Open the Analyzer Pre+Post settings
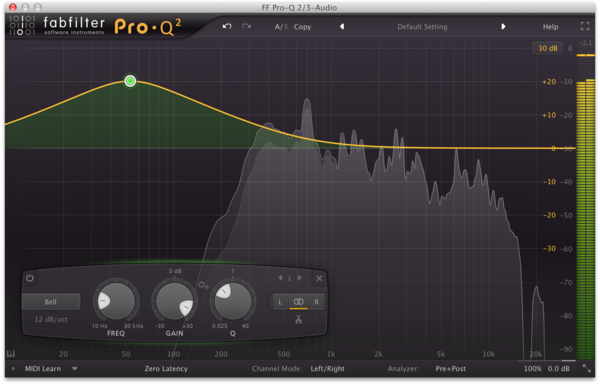 pos(450,369)
